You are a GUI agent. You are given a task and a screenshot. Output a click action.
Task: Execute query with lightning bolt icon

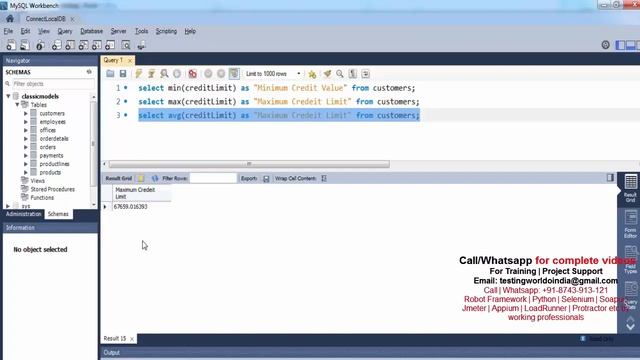(x=139, y=74)
